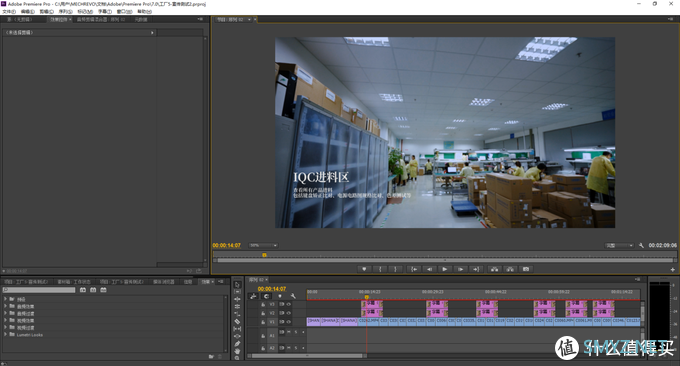Click the Program monitor playhead marker
This screenshot has width=680, height=366.
pos(264,255)
